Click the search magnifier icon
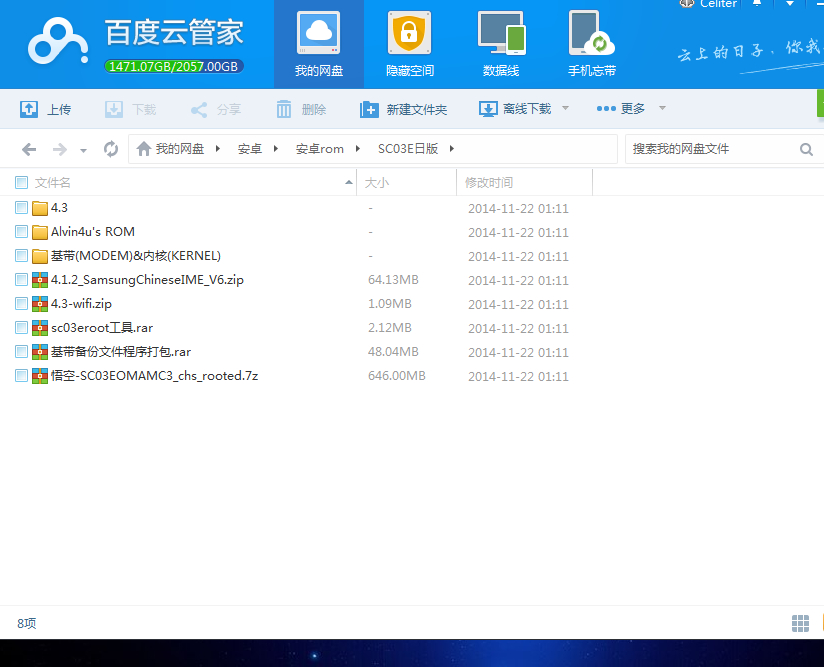The width and height of the screenshot is (824, 667). 806,149
